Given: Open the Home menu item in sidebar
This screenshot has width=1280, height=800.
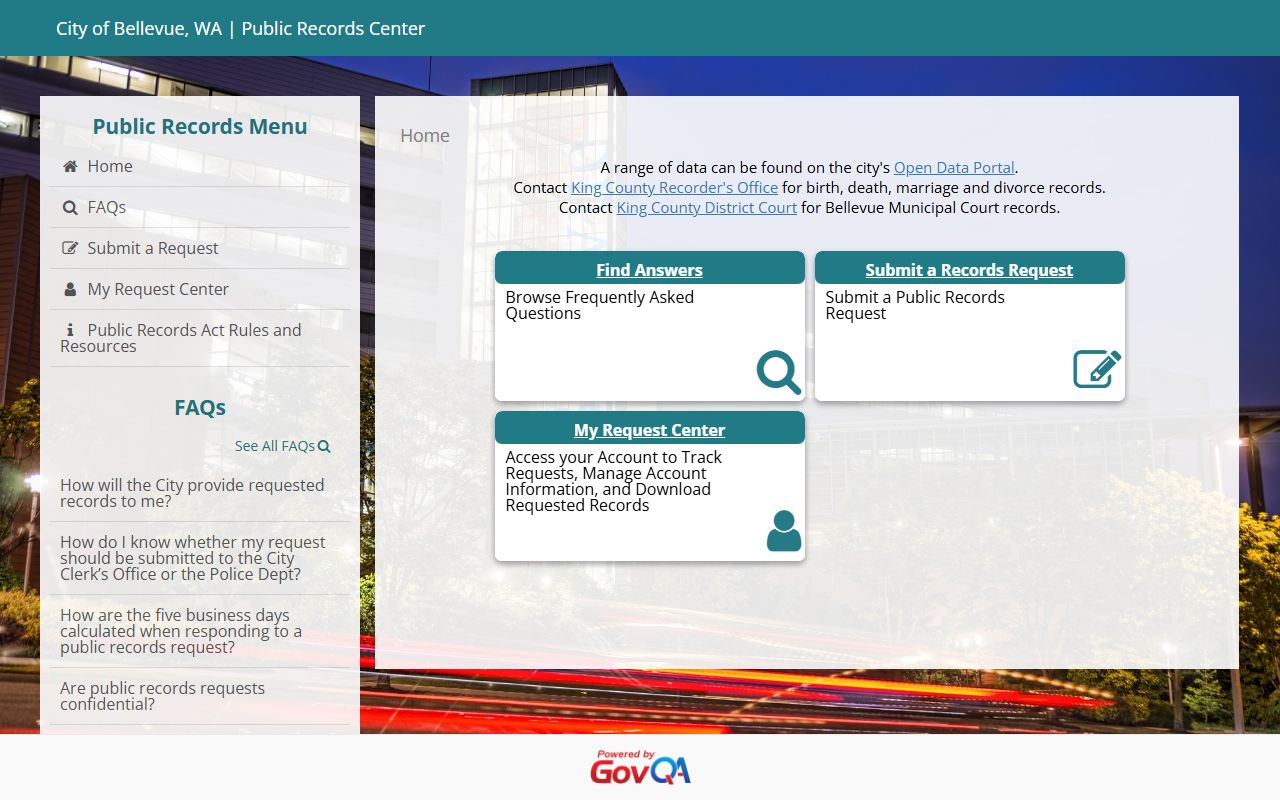Looking at the screenshot, I should (110, 166).
